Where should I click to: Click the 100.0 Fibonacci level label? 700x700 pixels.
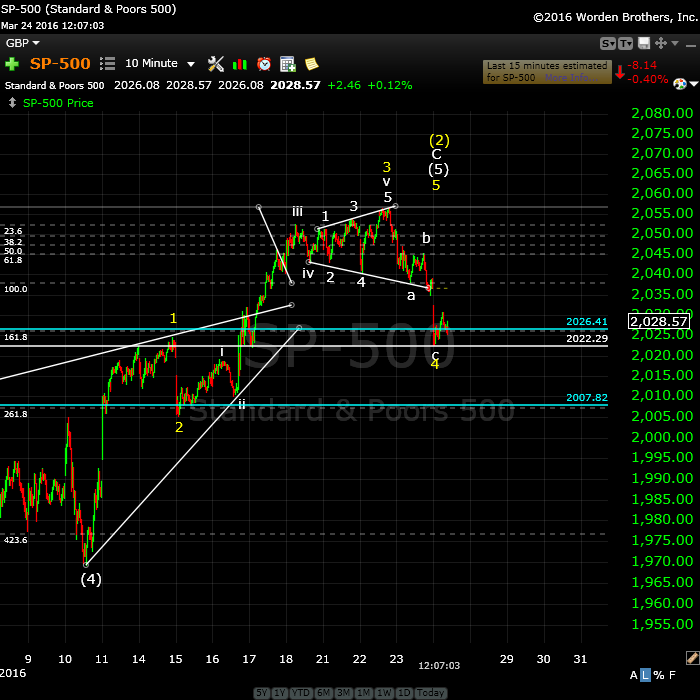[x=16, y=289]
